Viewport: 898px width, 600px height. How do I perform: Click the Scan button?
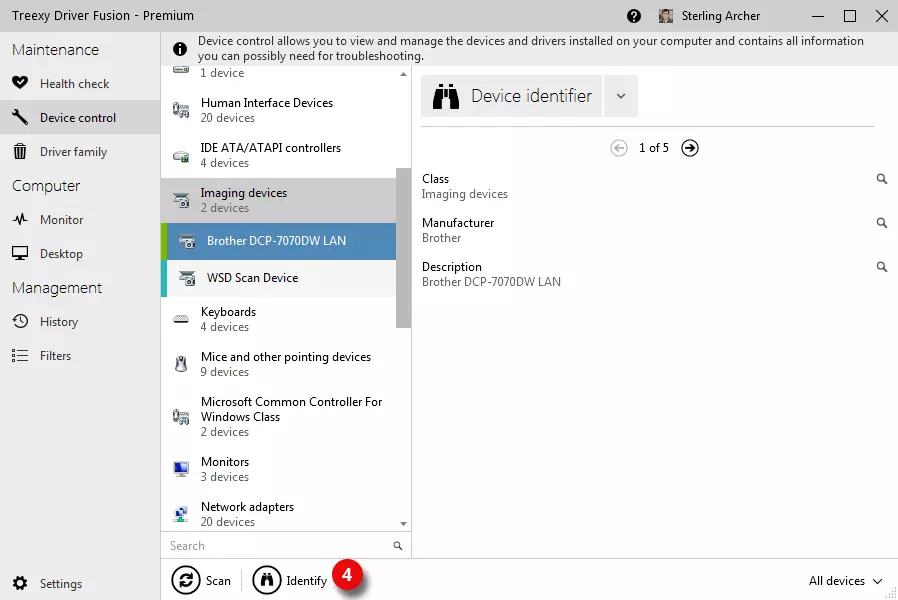tap(201, 581)
